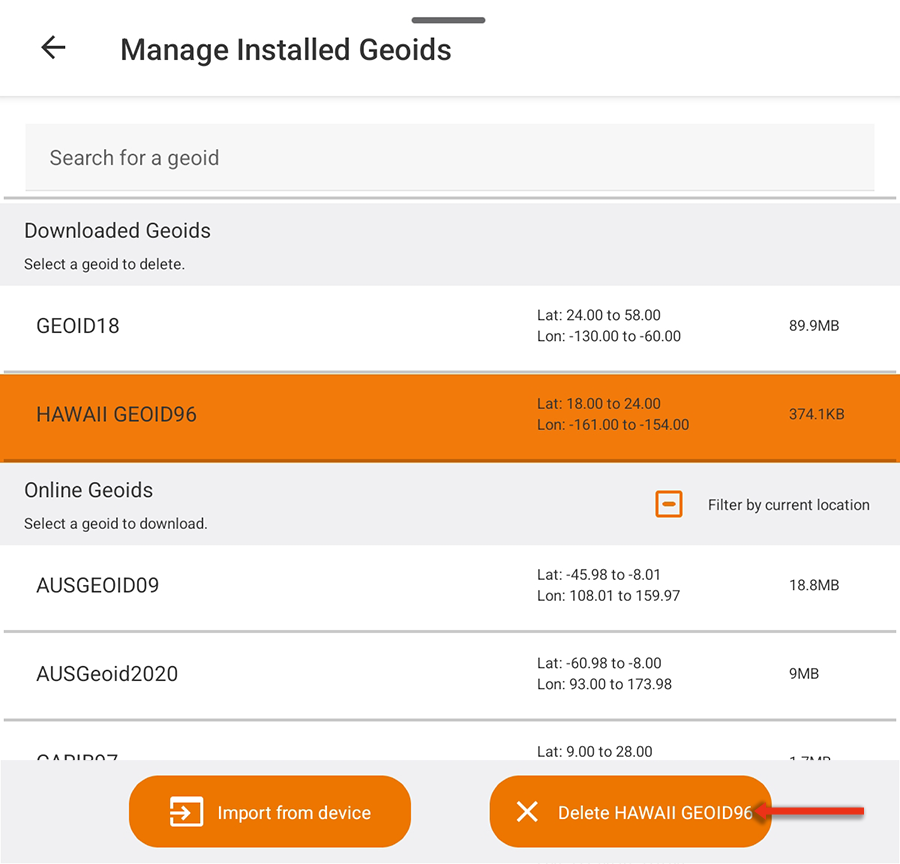Click the 9MB size of AUSGeoid2020
Viewport: 900px width, 864px height.
[804, 673]
